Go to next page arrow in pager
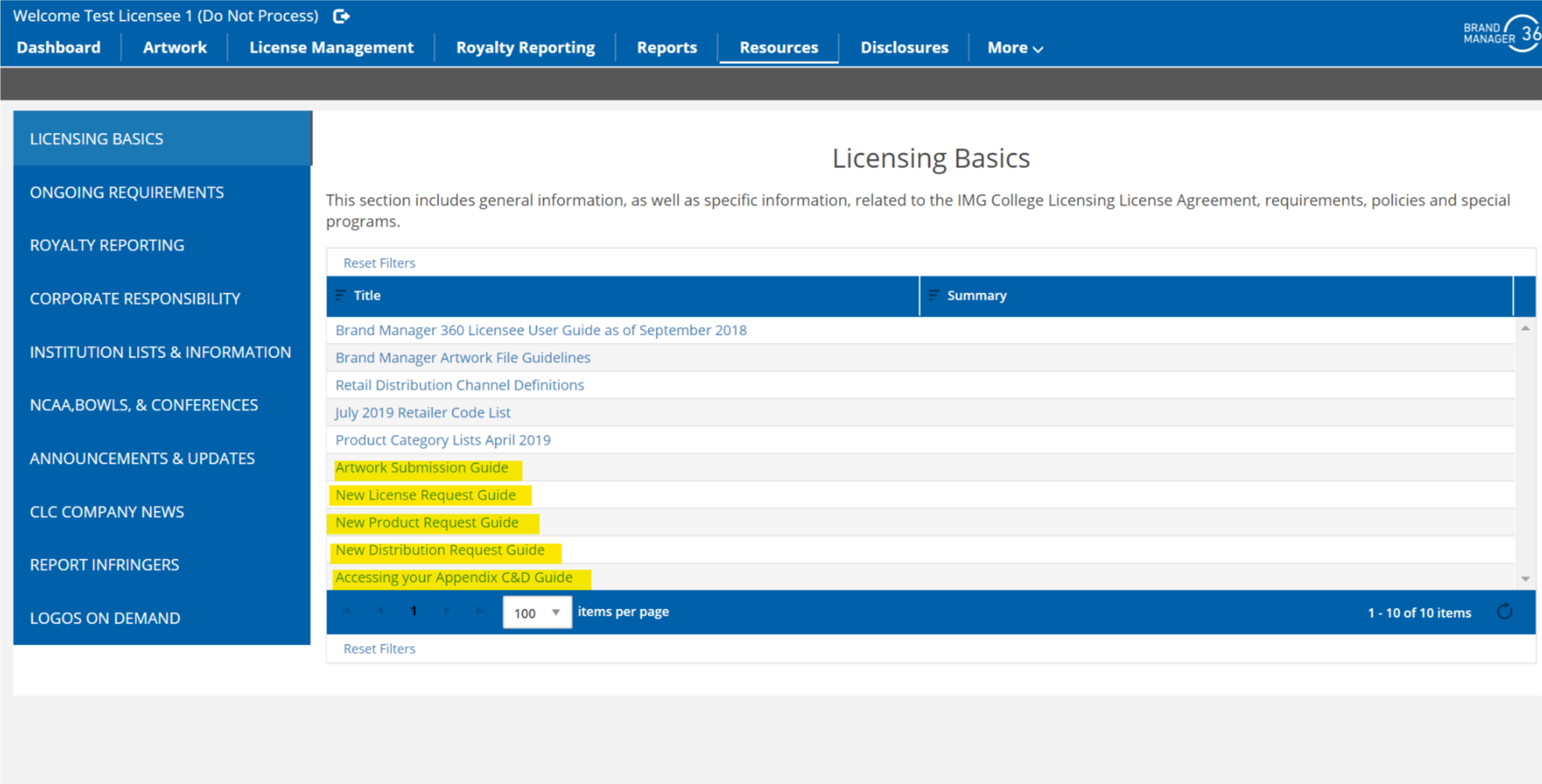 447,611
